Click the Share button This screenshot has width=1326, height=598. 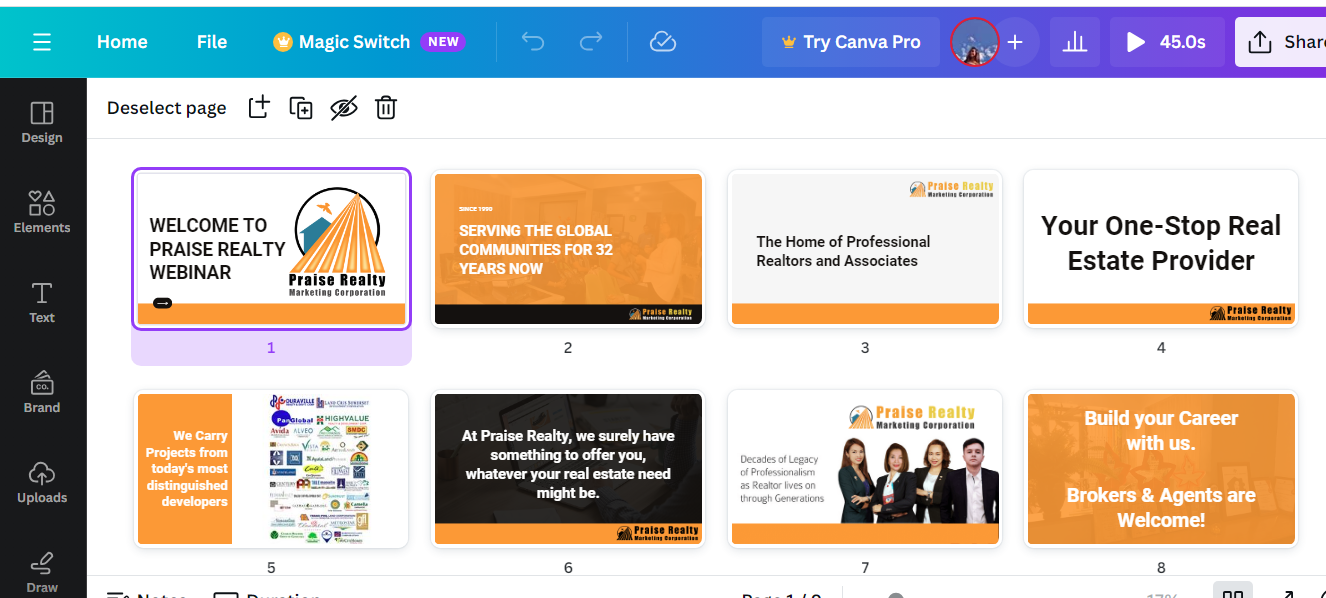1281,42
